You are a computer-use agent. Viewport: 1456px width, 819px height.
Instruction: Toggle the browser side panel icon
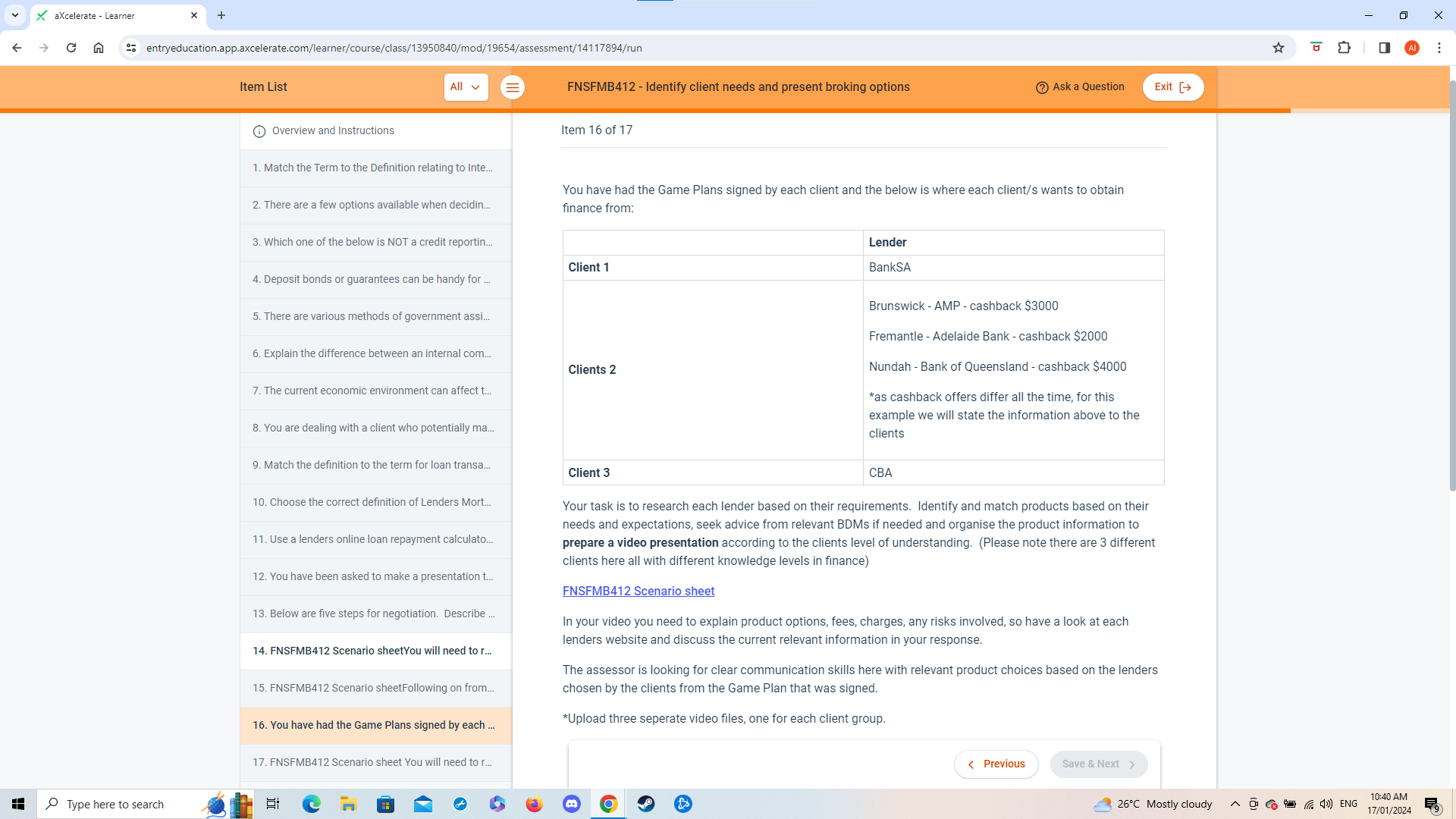coord(1384,48)
